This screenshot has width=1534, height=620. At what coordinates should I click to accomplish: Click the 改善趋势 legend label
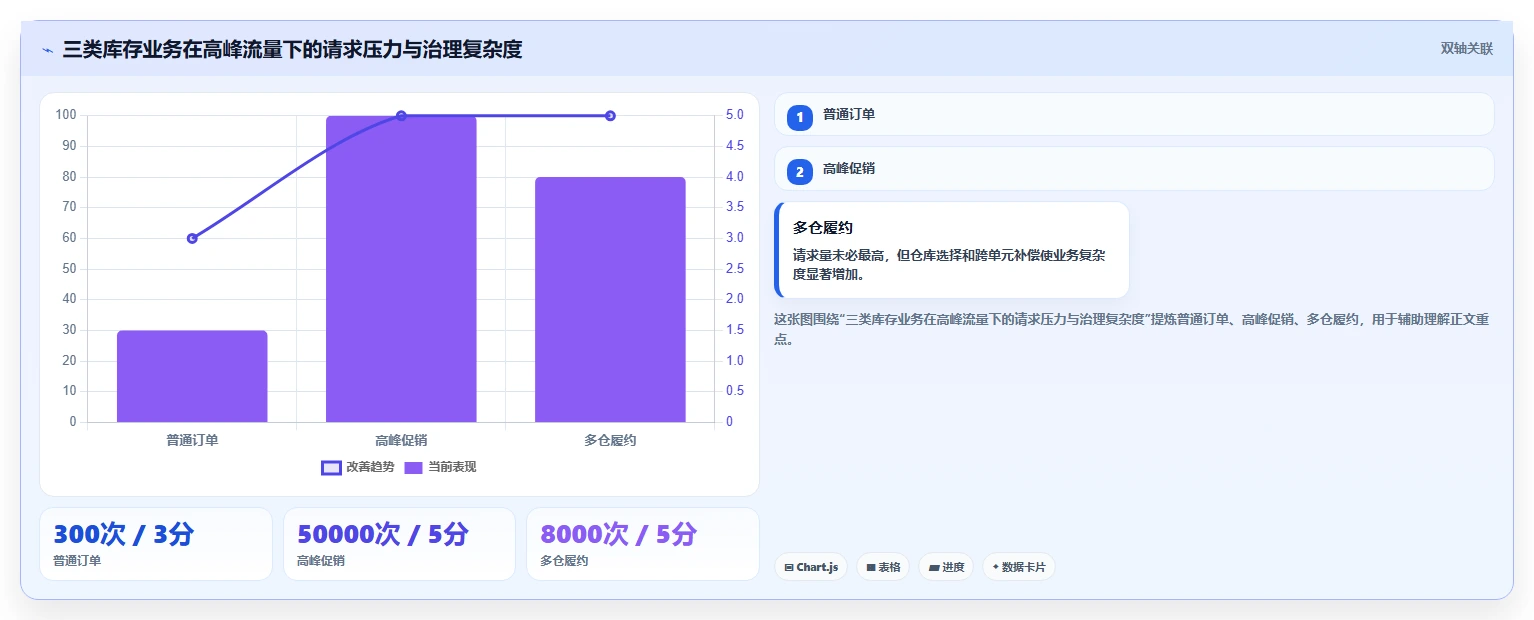tap(370, 467)
